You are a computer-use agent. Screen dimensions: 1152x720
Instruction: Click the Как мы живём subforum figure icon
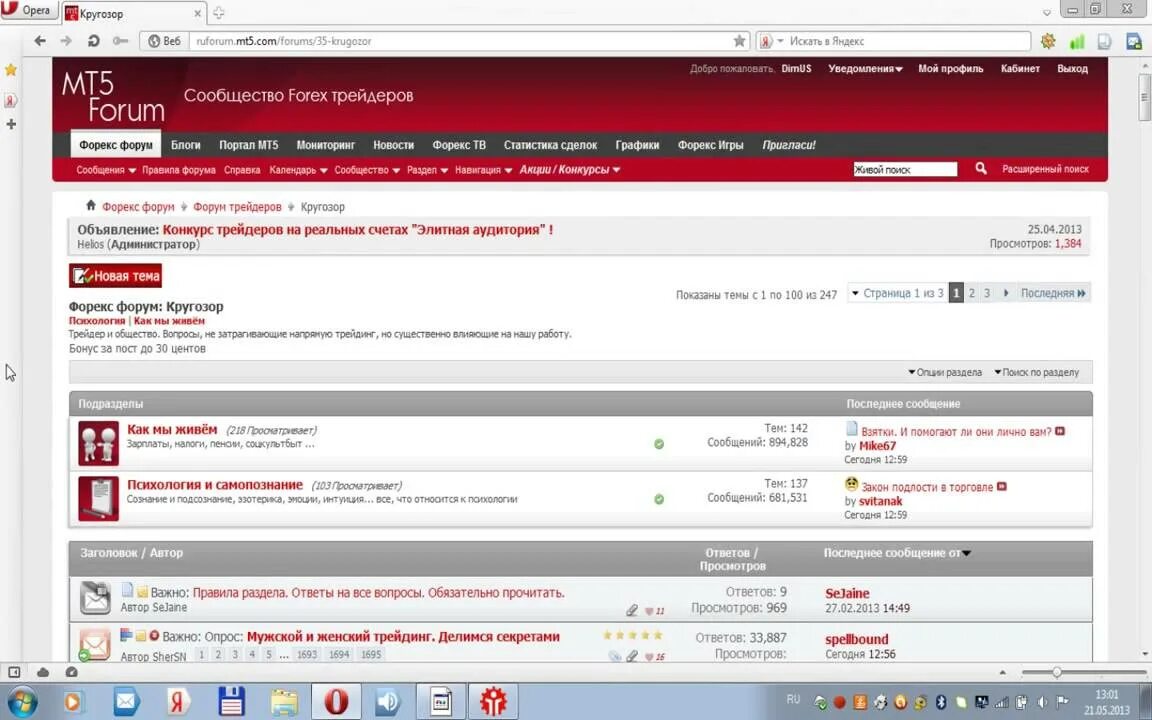pos(98,443)
